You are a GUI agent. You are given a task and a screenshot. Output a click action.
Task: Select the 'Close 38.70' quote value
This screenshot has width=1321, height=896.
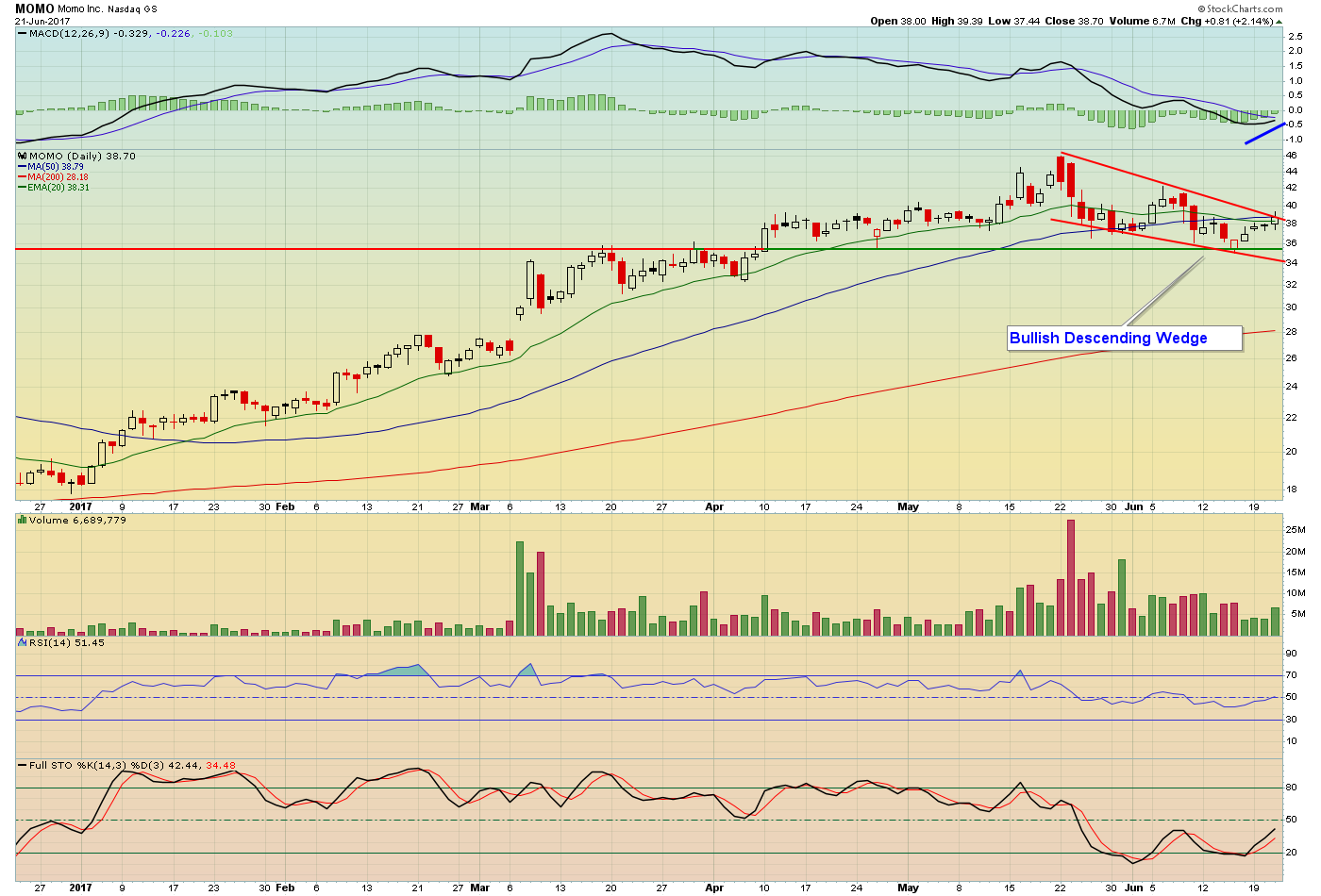pos(1074,21)
